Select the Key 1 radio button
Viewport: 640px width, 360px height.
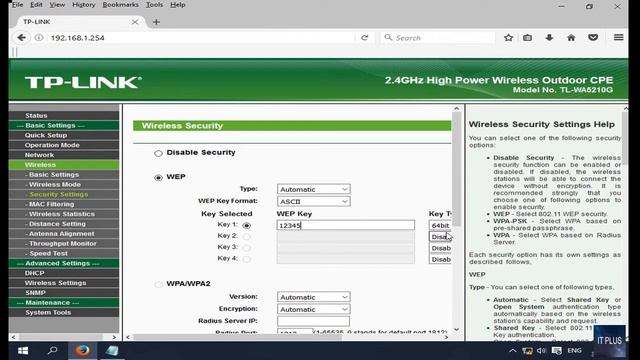tap(247, 225)
